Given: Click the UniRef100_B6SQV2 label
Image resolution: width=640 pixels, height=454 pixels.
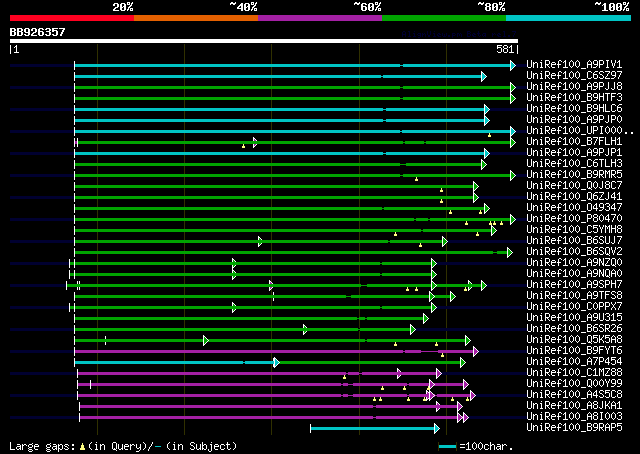Looking at the screenshot, I should [574, 252].
